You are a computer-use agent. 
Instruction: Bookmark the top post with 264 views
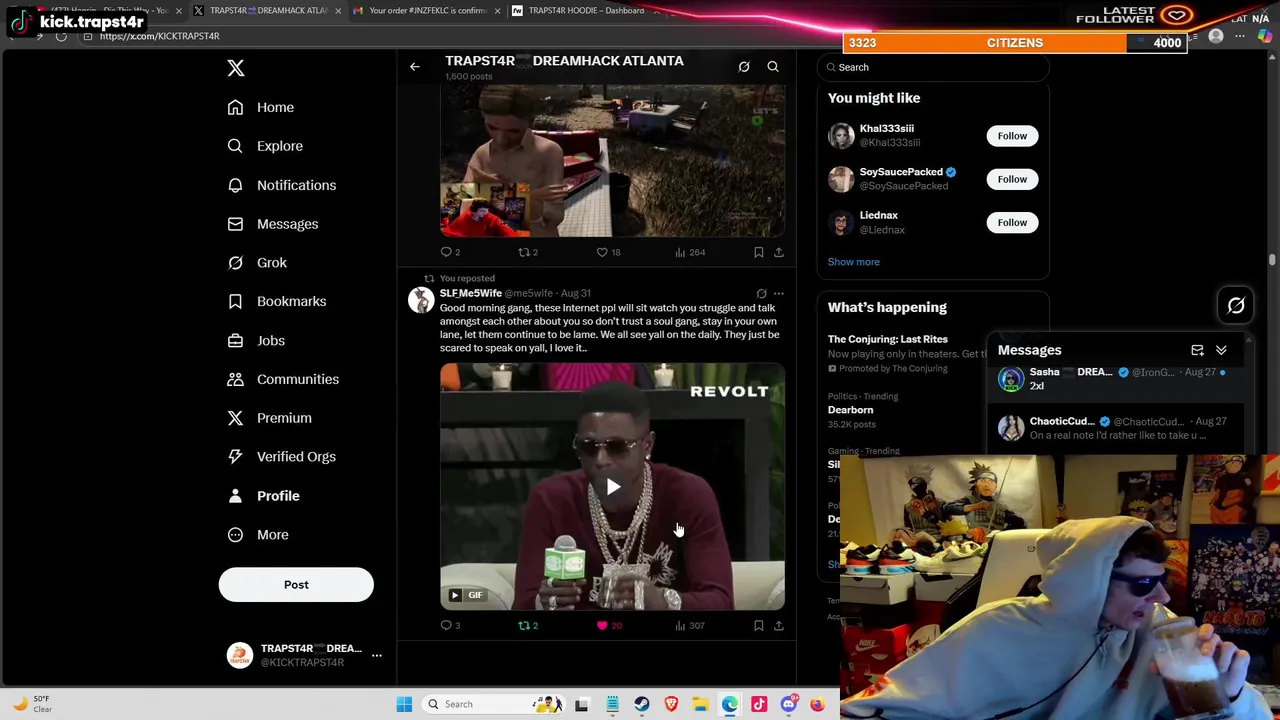point(759,252)
